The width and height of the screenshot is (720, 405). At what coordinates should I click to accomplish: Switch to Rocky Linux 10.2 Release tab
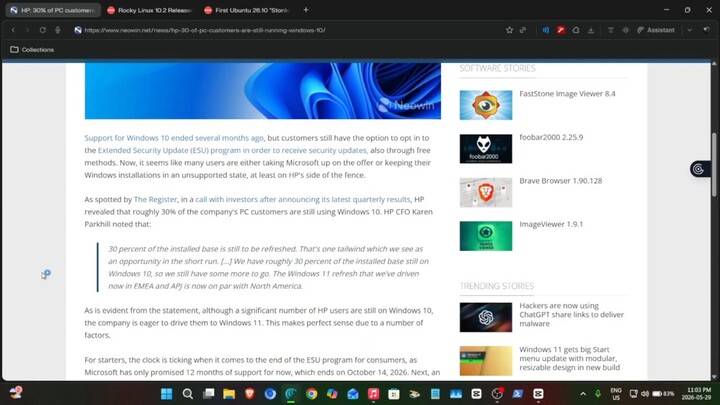pyautogui.click(x=149, y=10)
